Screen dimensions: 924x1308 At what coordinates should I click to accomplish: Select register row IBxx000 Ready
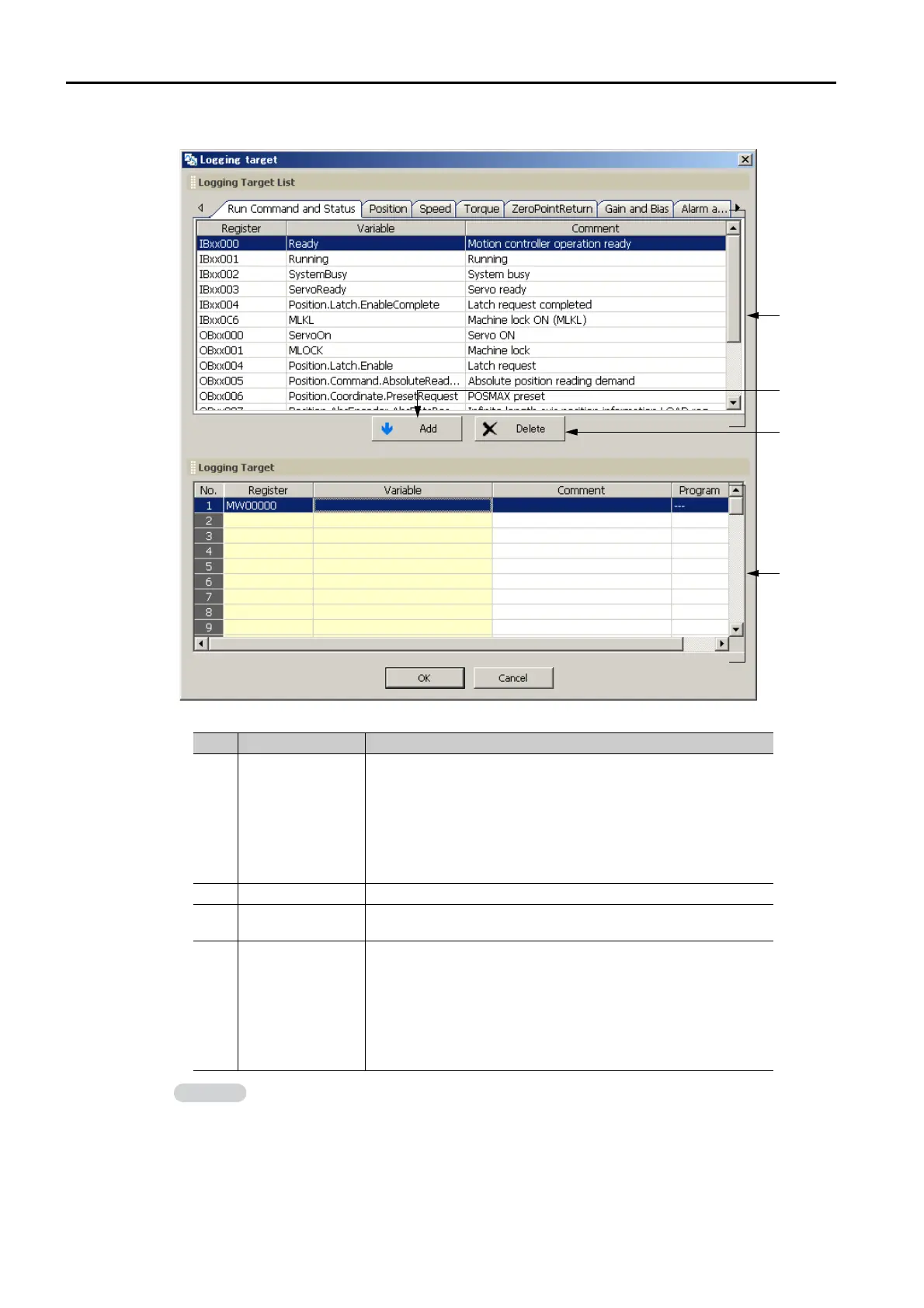[x=461, y=244]
